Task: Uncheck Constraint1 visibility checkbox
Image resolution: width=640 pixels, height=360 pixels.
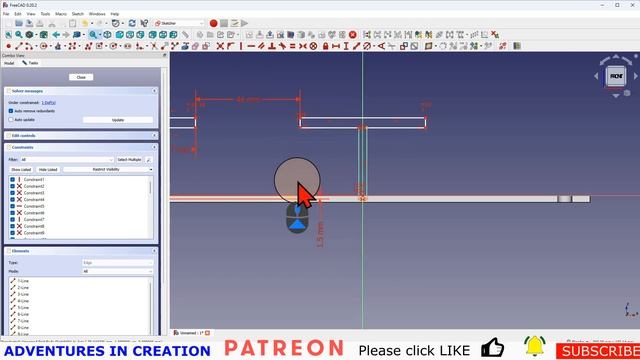Action: (x=12, y=180)
